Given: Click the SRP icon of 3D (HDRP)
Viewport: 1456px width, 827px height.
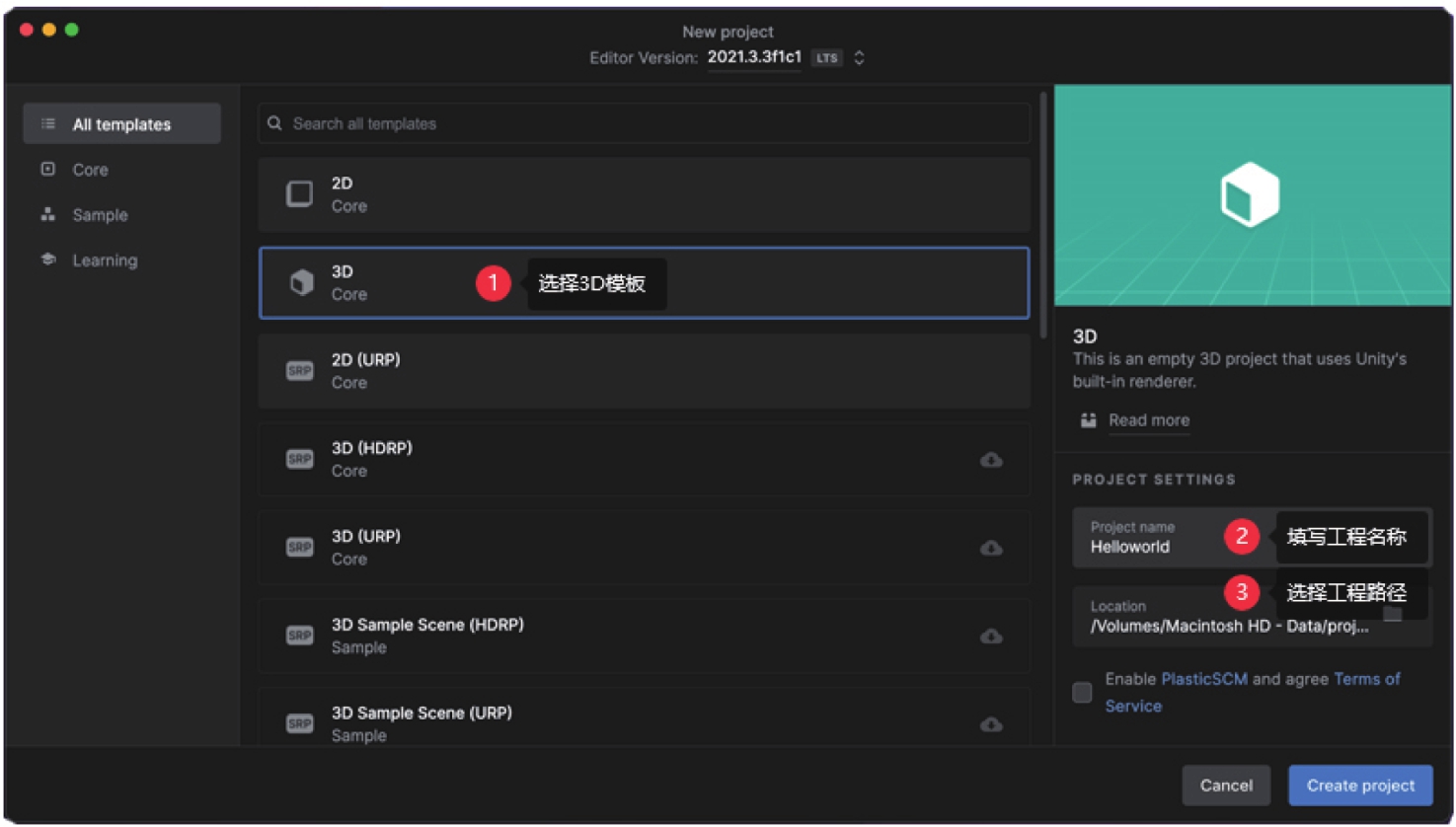Looking at the screenshot, I should 299,459.
